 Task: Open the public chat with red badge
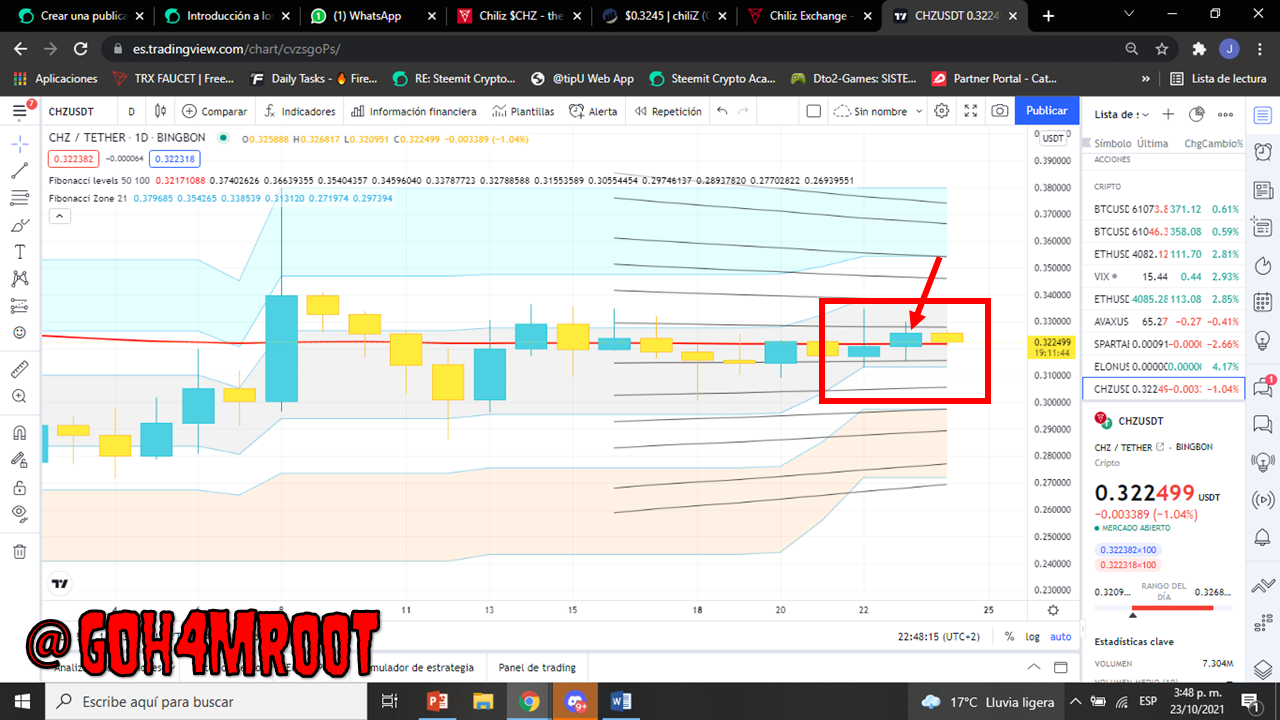click(1263, 386)
